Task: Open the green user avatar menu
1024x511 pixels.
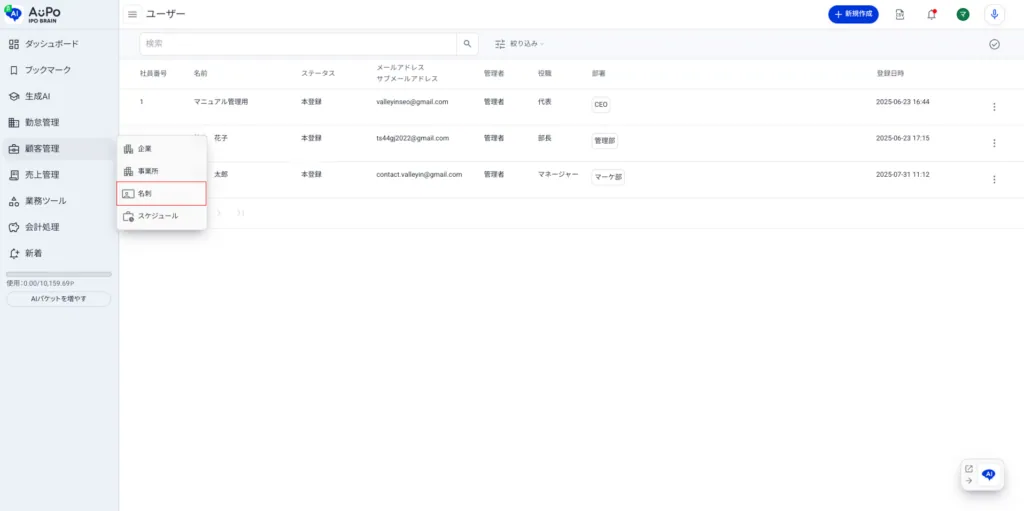Action: pos(963,14)
